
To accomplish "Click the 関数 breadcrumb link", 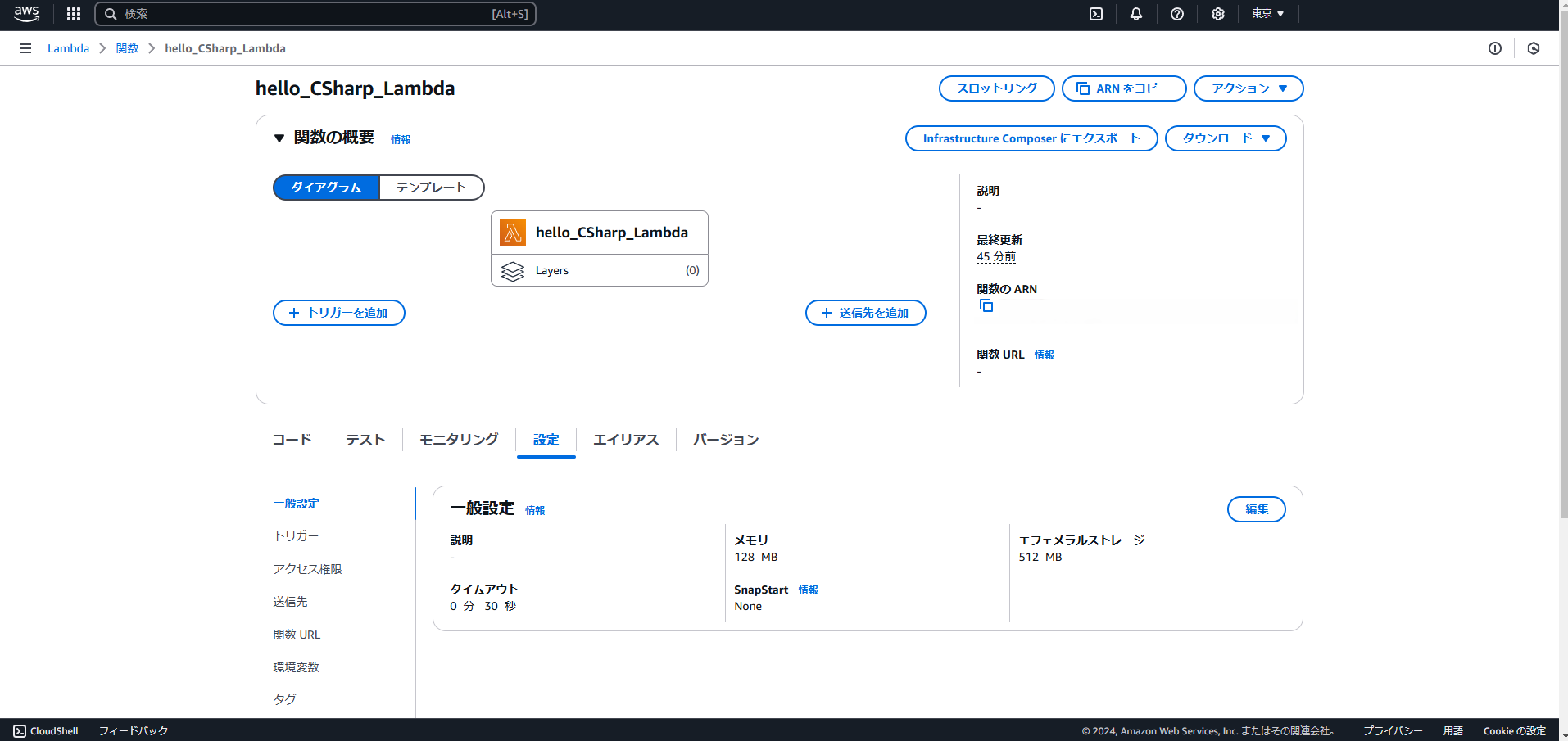I will [127, 48].
